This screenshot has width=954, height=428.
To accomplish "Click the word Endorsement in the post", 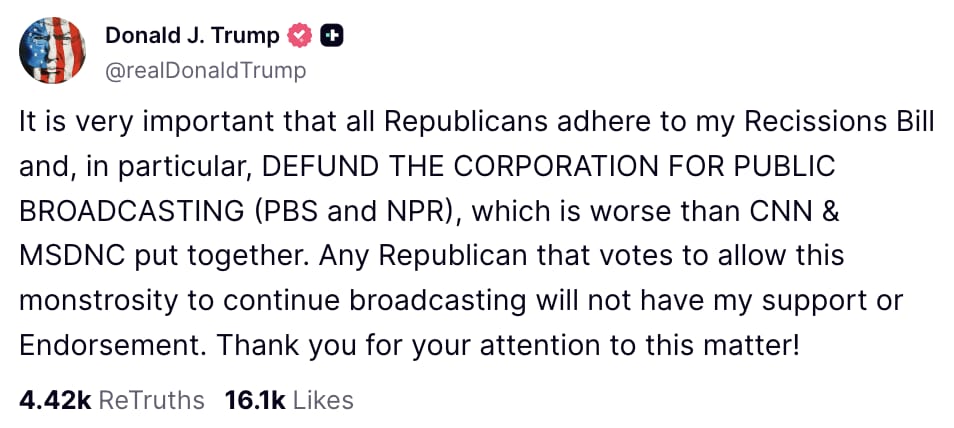I will coord(113,345).
